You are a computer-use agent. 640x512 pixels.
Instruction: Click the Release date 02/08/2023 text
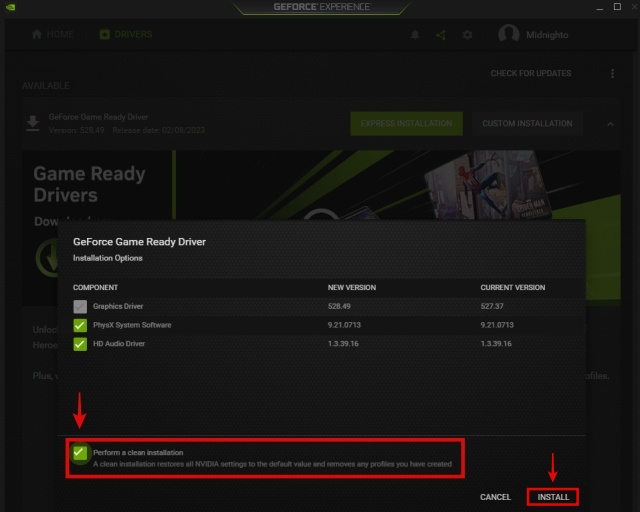point(158,130)
